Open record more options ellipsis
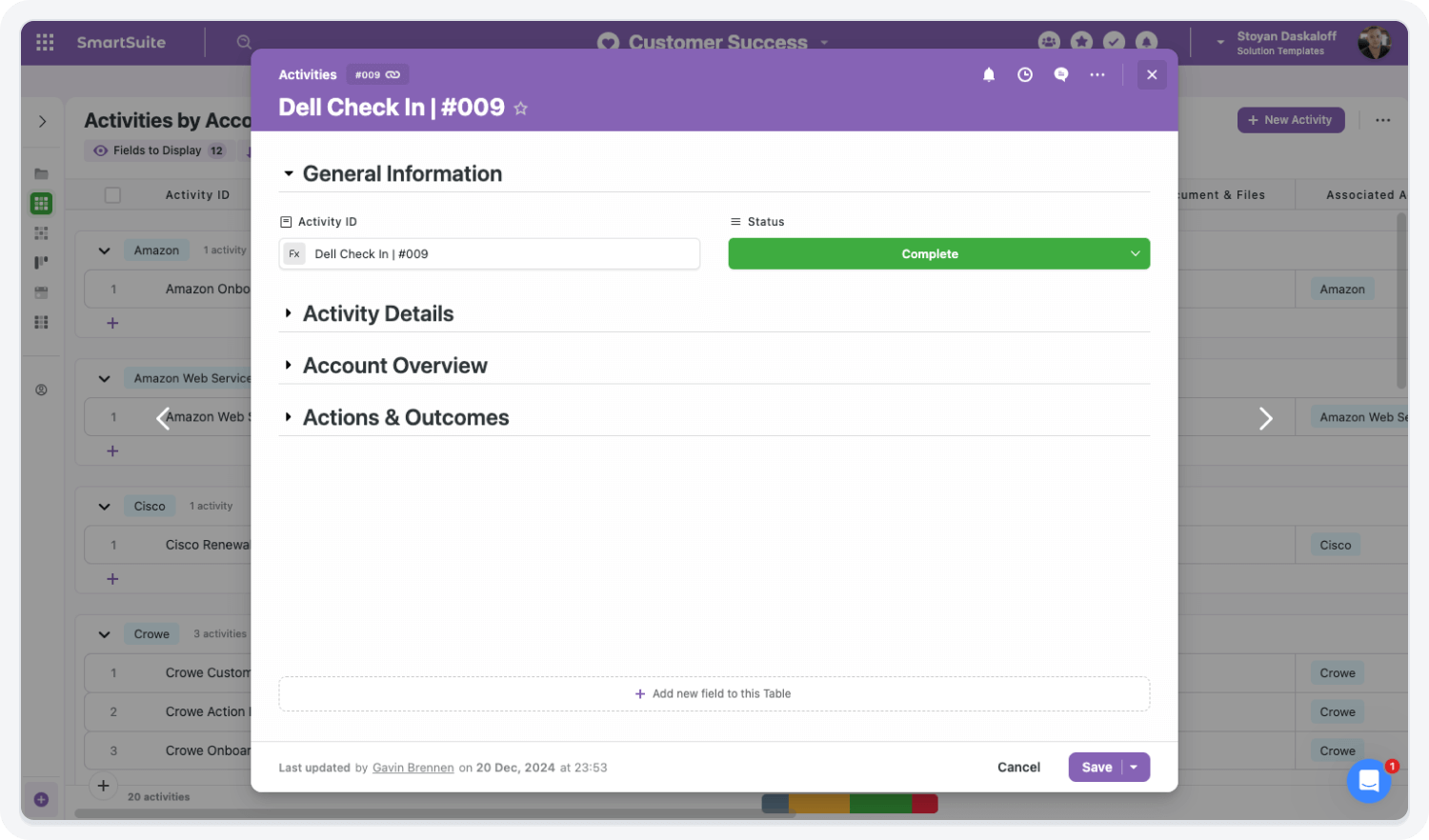Screen dimensions: 1429x840 [x=1097, y=74]
